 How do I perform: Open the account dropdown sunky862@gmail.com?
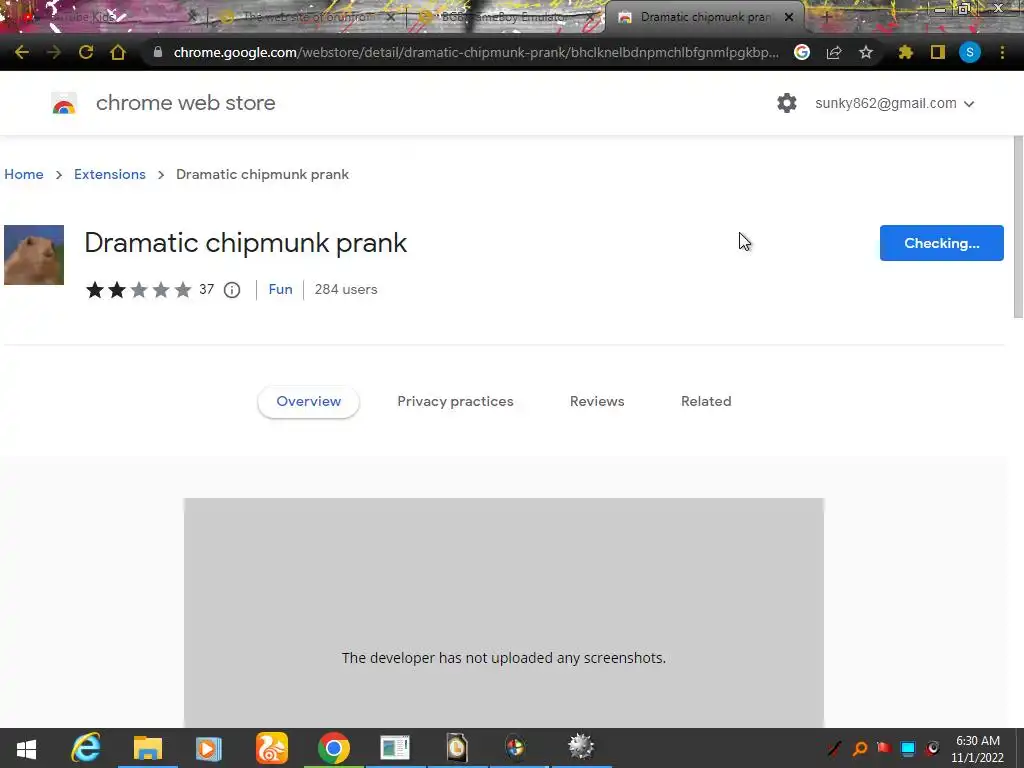tap(895, 103)
